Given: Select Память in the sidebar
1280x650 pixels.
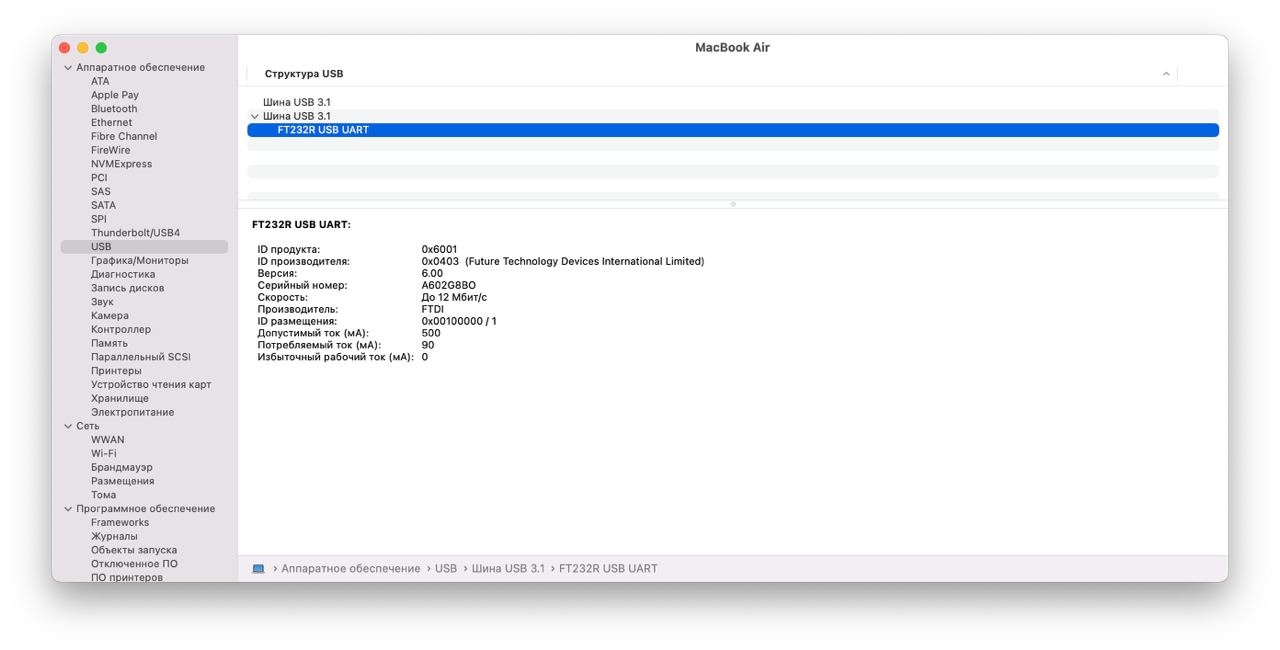Looking at the screenshot, I should click(109, 343).
